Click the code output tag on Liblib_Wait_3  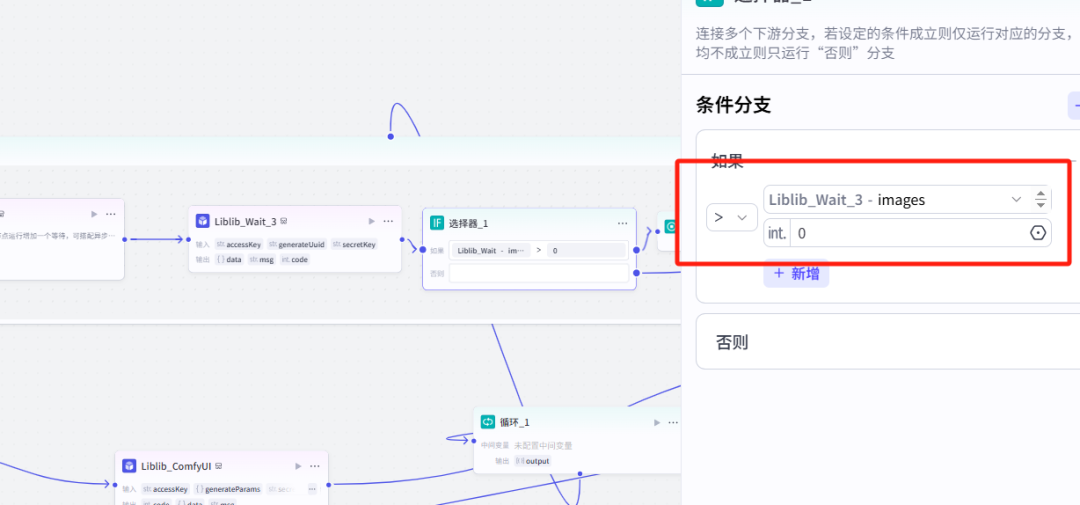(x=294, y=260)
